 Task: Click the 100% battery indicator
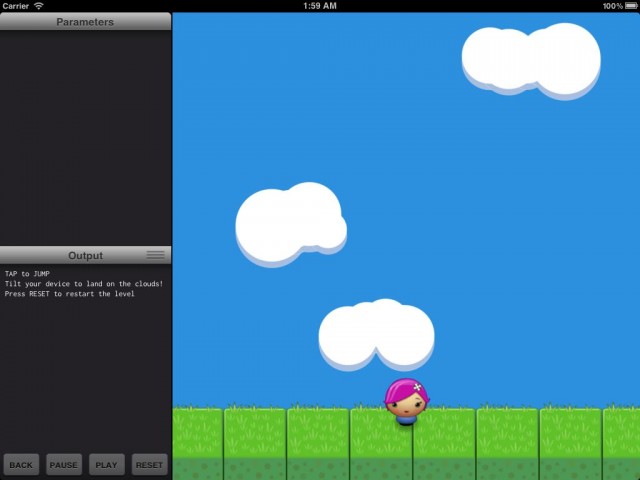620,6
